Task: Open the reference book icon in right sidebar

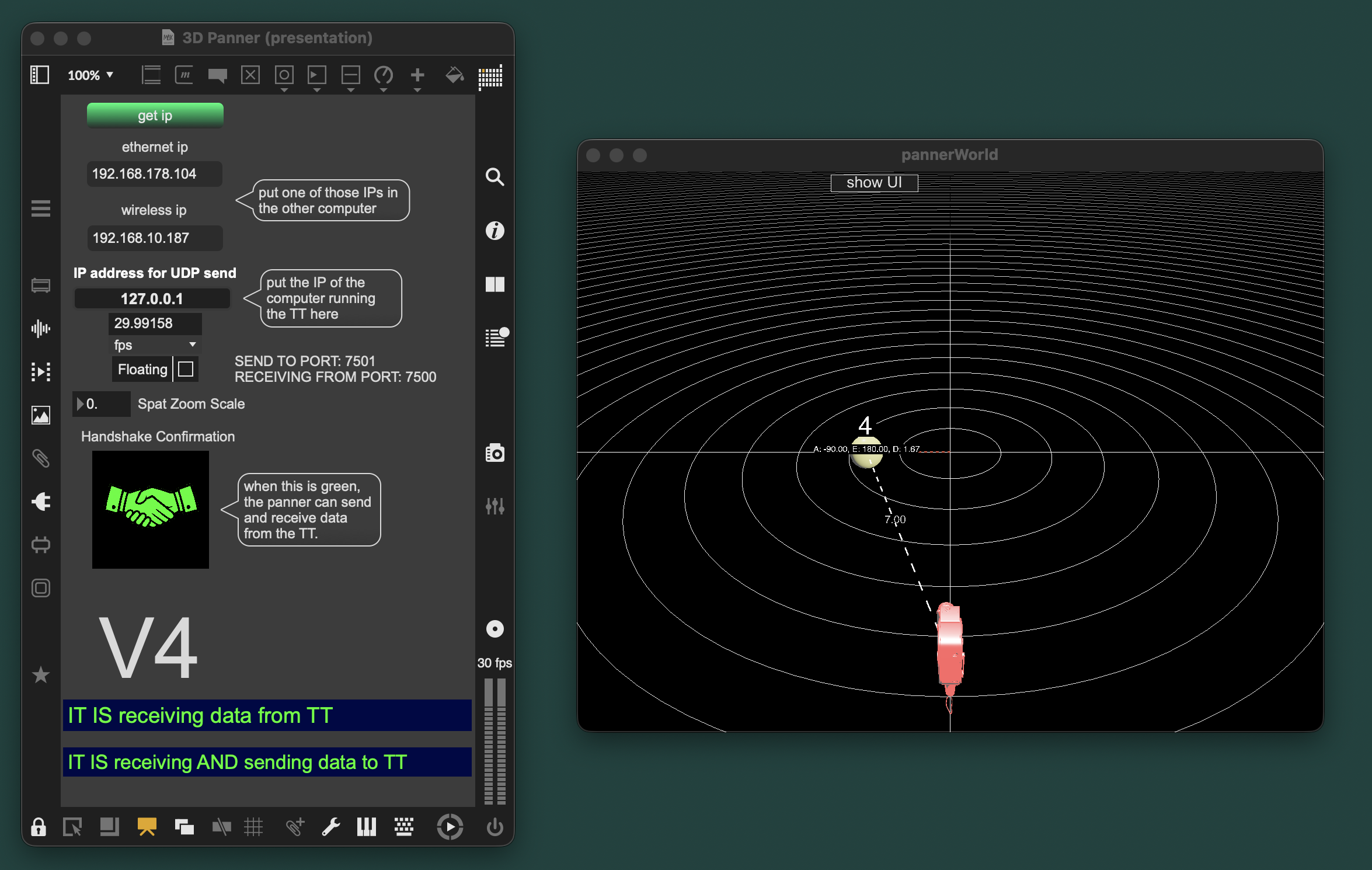Action: (495, 284)
